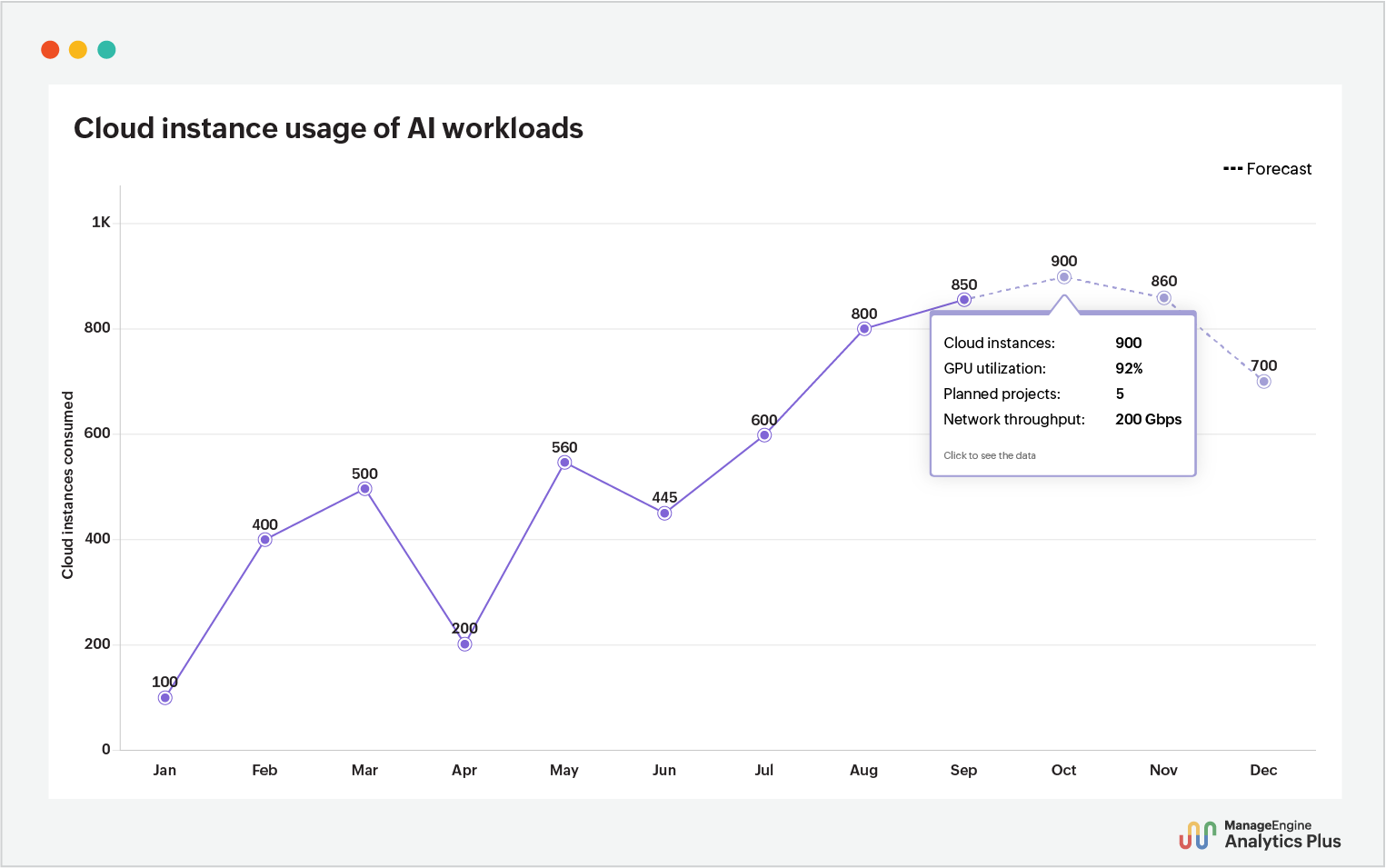Viewport: 1386px width, 868px height.
Task: Toggle the Forecast legend visibility
Action: [1268, 168]
